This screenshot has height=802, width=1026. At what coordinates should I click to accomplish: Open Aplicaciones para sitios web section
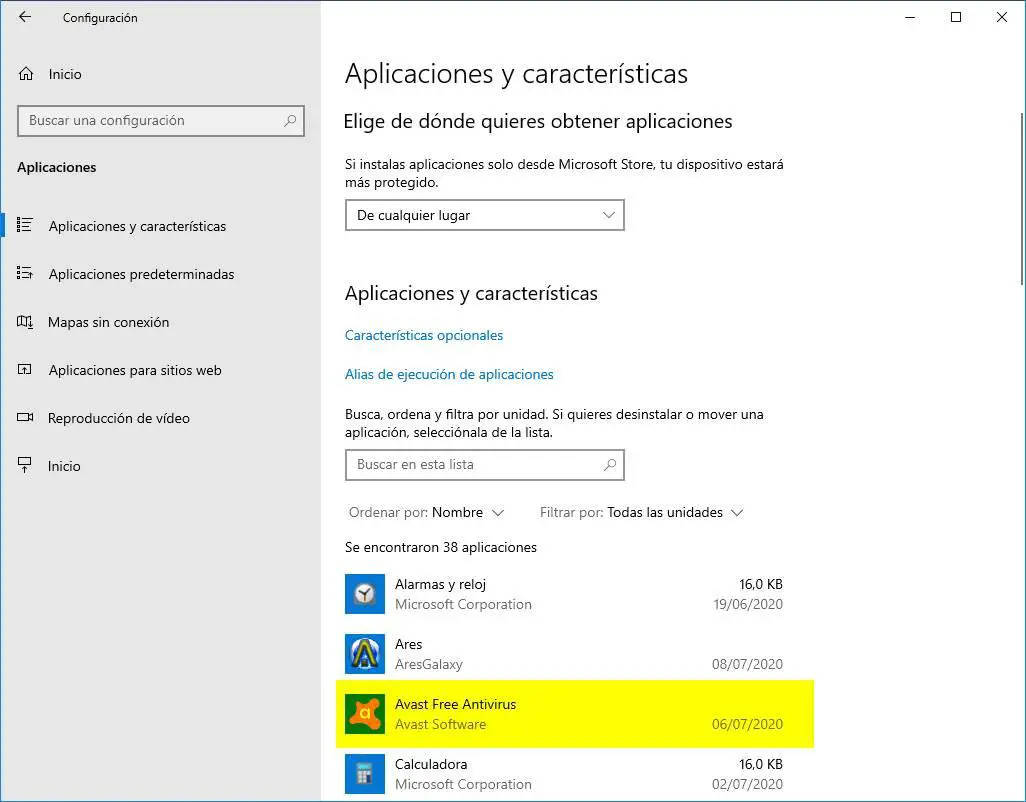pos(135,370)
